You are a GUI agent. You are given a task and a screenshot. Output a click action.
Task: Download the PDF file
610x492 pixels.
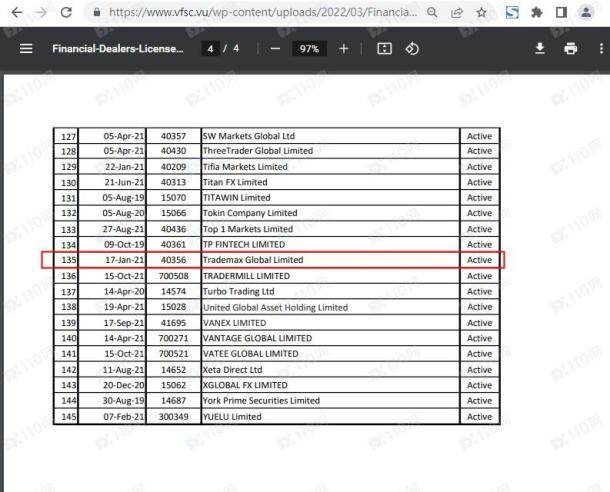pyautogui.click(x=540, y=49)
